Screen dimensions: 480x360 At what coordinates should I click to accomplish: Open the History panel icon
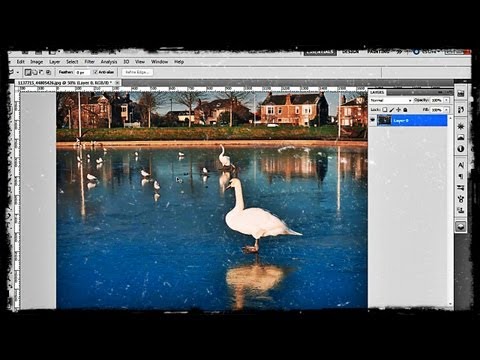[x=461, y=109]
